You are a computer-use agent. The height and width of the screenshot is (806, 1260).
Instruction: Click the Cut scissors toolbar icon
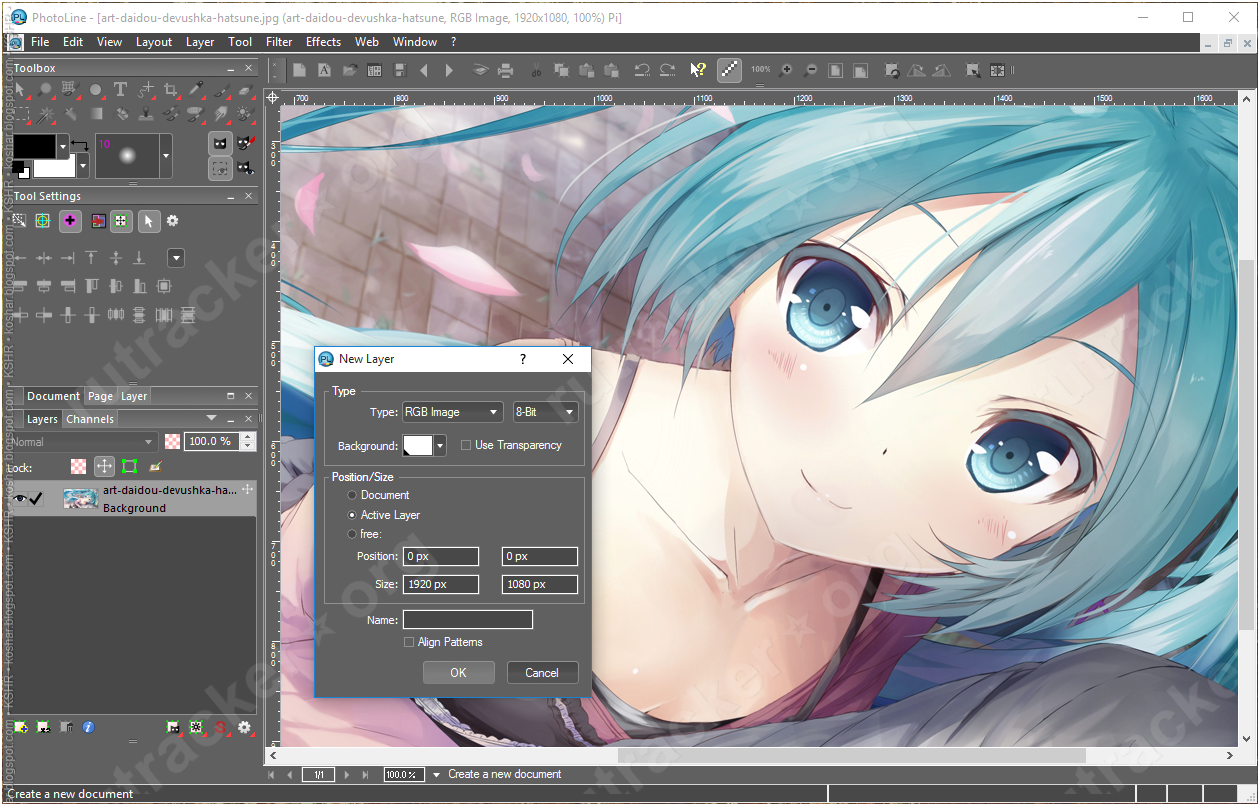pos(536,70)
